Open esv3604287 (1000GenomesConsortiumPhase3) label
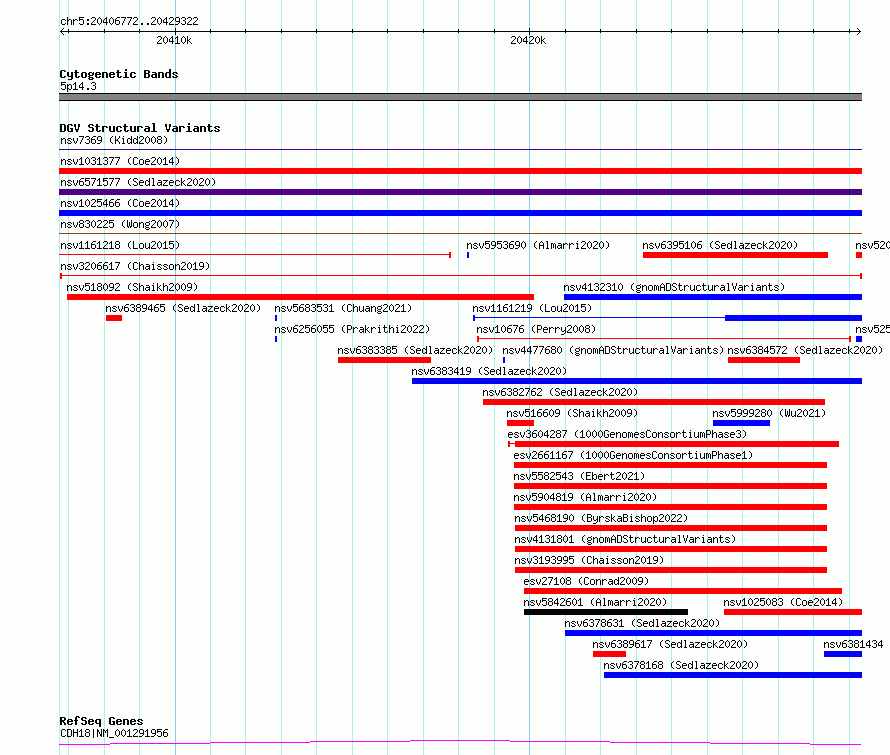The height and width of the screenshot is (755, 890). click(627, 434)
